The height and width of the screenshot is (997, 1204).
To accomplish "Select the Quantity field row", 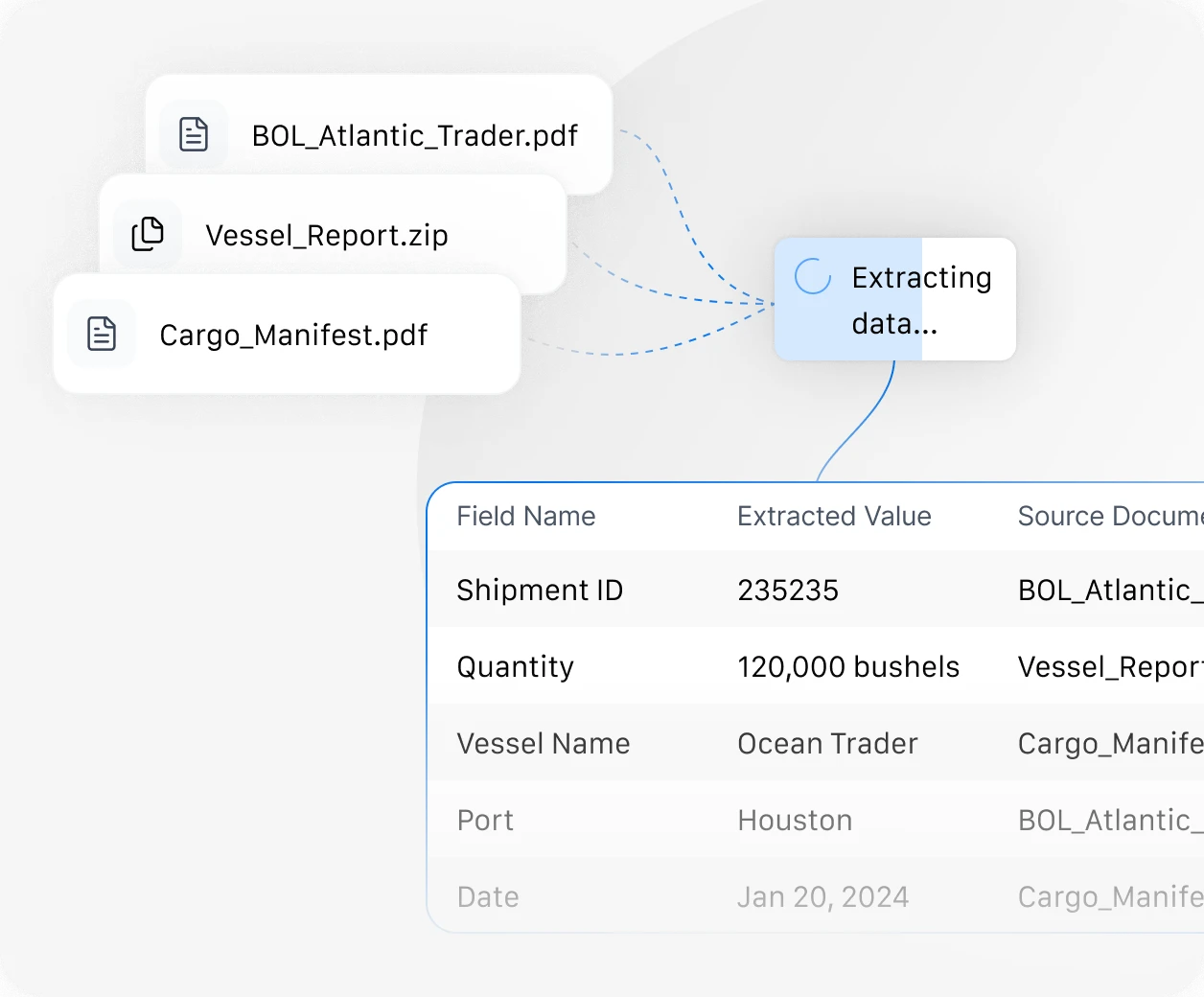I will coord(515,666).
